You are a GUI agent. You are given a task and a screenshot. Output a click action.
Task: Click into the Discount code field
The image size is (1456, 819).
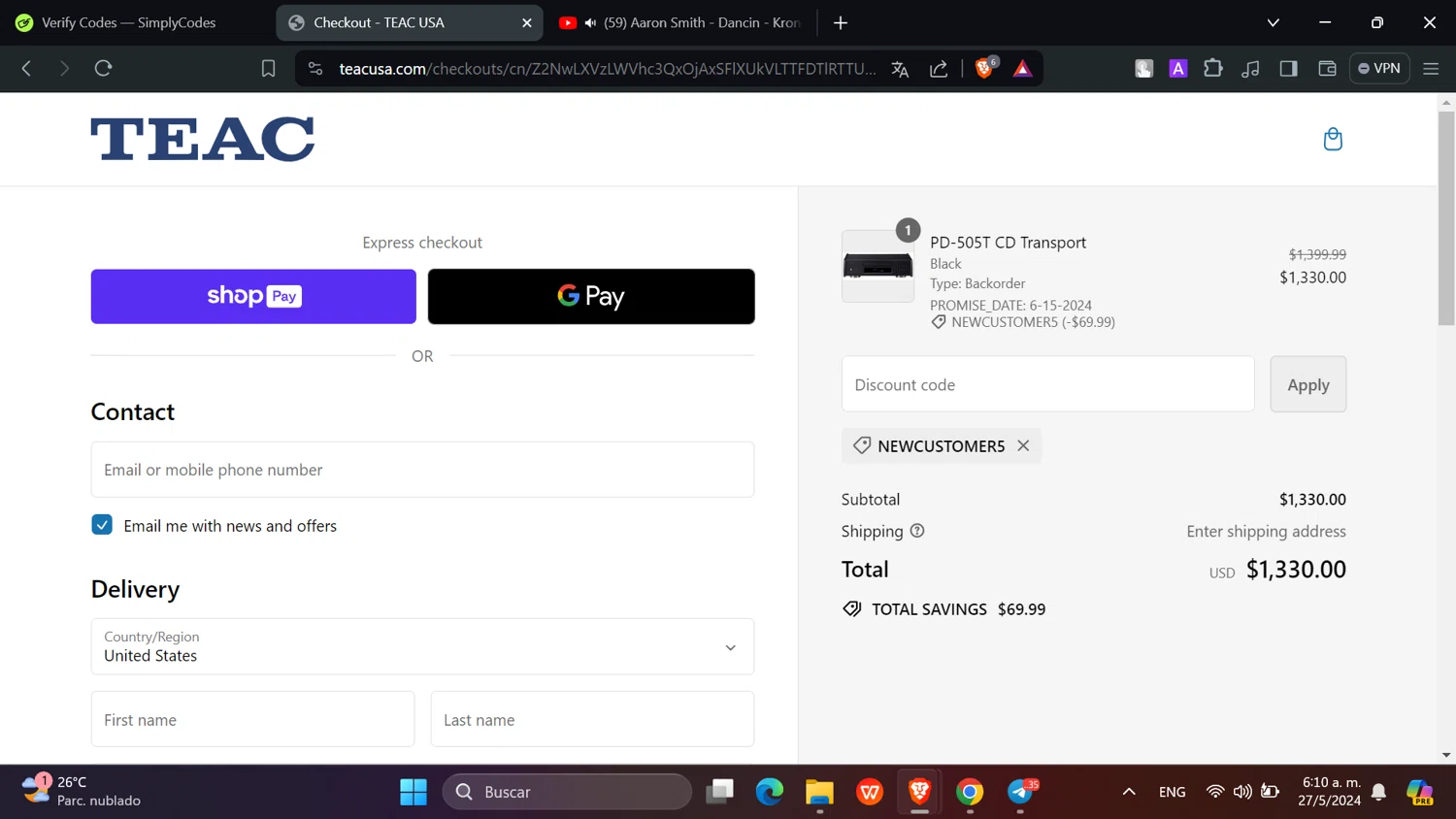1047,384
